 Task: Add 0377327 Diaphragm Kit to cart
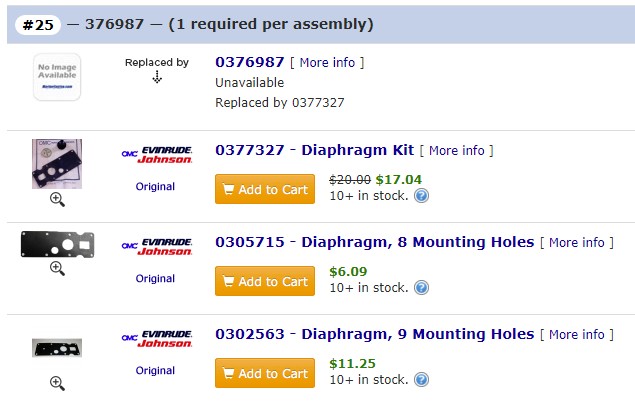tap(265, 189)
